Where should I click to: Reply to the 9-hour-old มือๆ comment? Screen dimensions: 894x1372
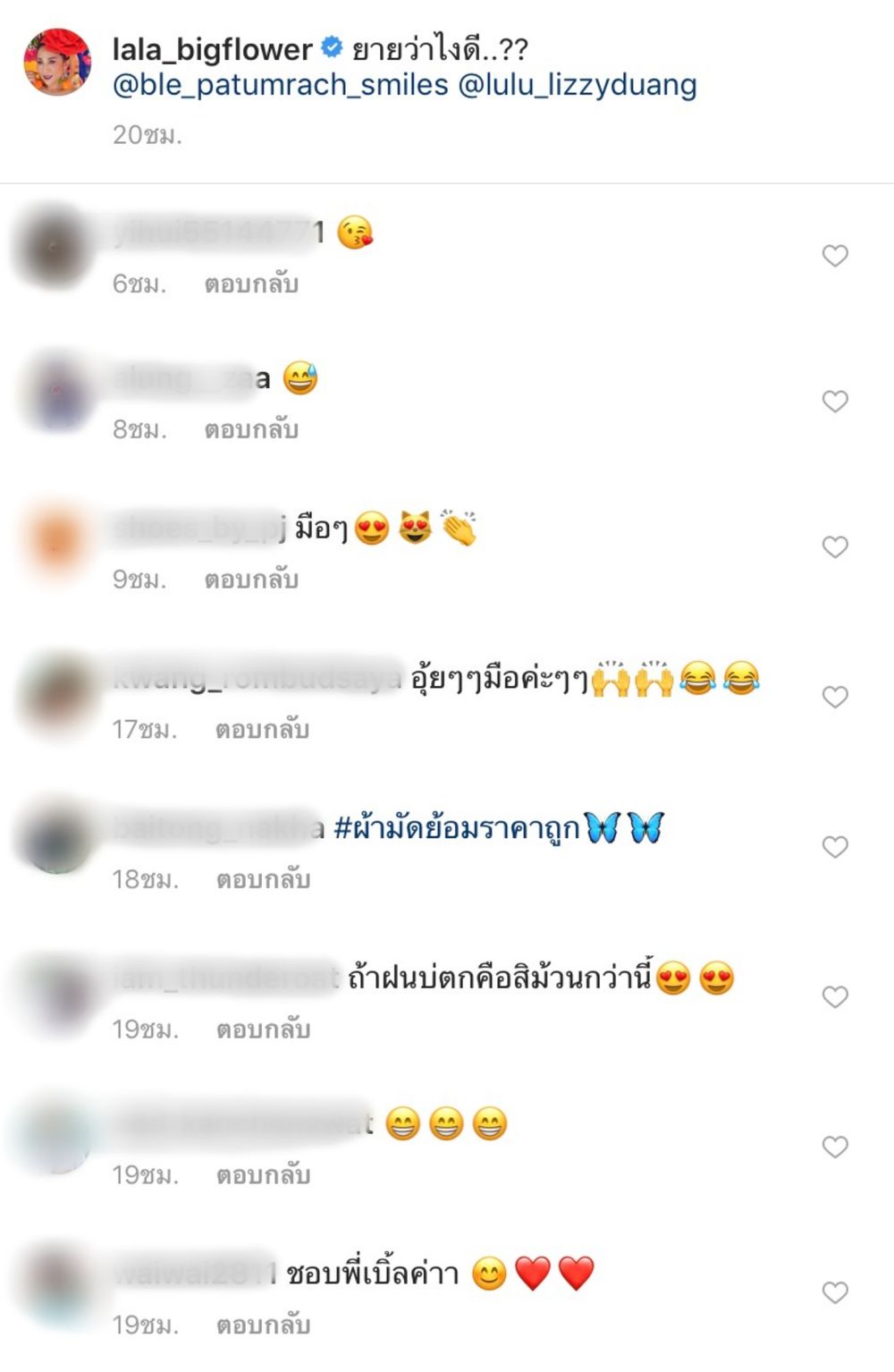coord(251,580)
